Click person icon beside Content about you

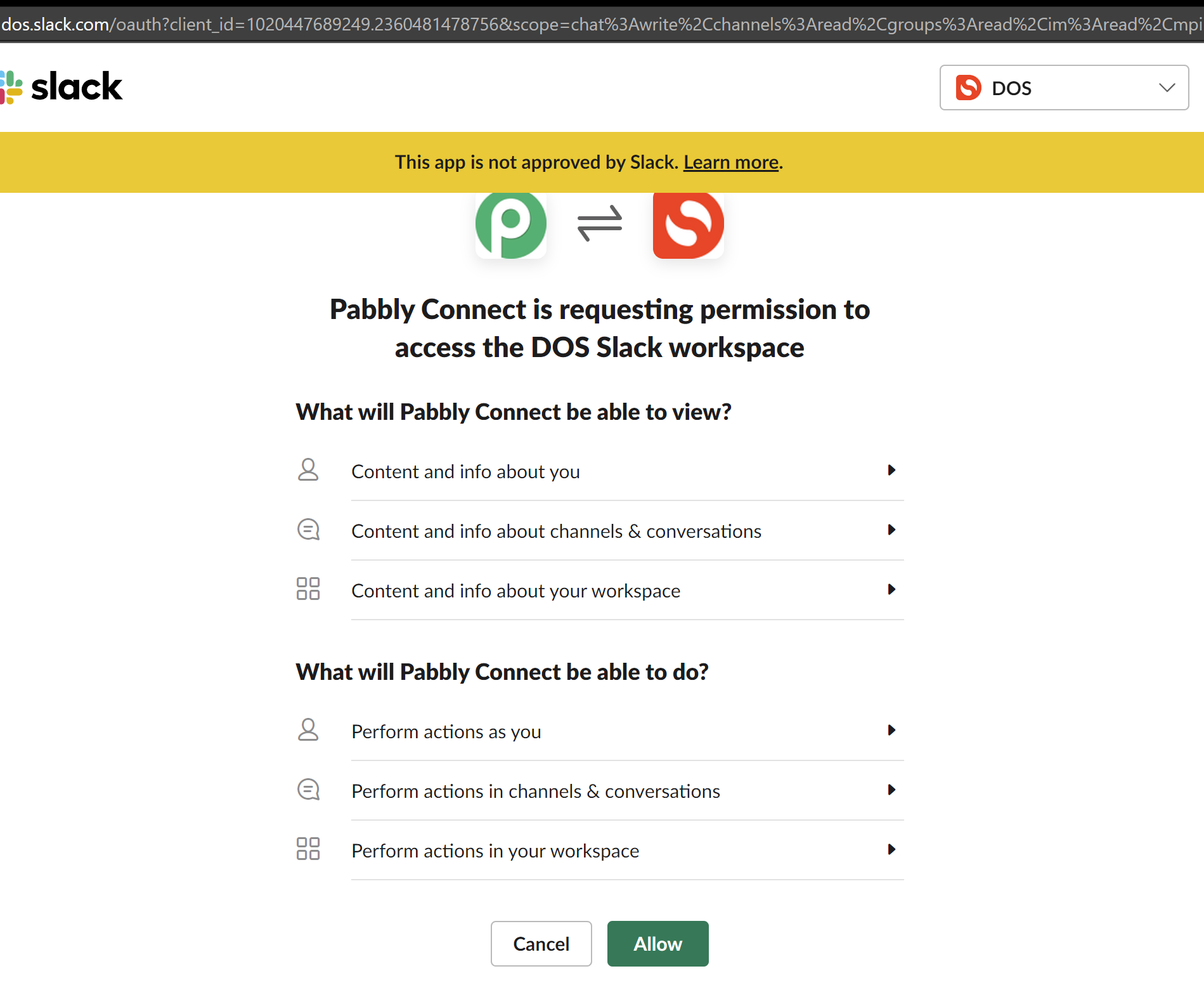(308, 470)
